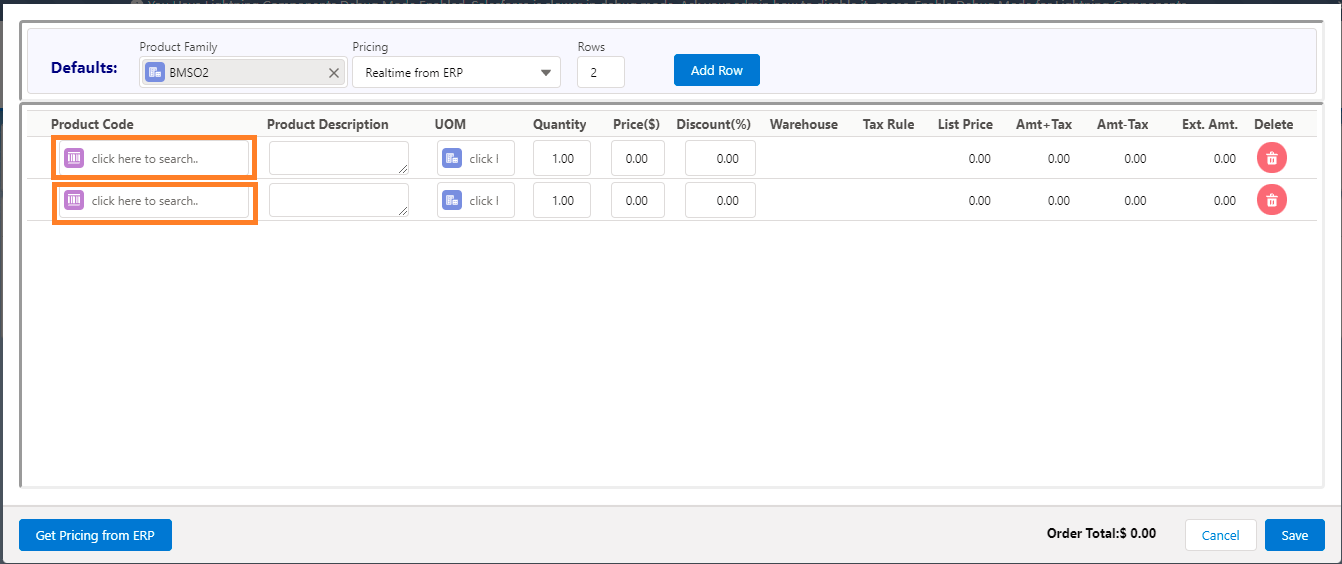Screen dimensions: 1342x564
Task: Click first row Amt-Tax value 0.00
Action: click(x=1135, y=159)
